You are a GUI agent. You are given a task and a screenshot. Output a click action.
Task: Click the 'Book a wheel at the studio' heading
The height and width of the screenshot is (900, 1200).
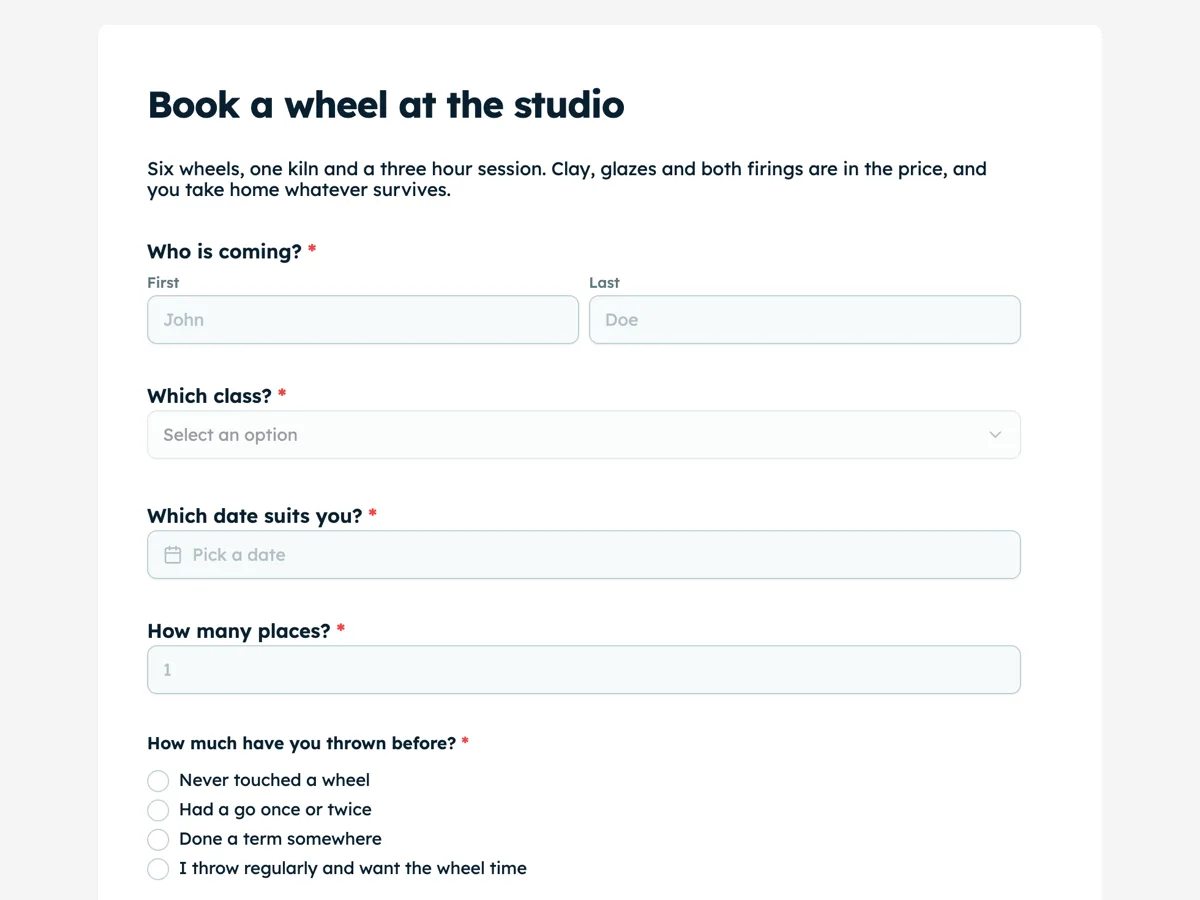click(x=386, y=104)
